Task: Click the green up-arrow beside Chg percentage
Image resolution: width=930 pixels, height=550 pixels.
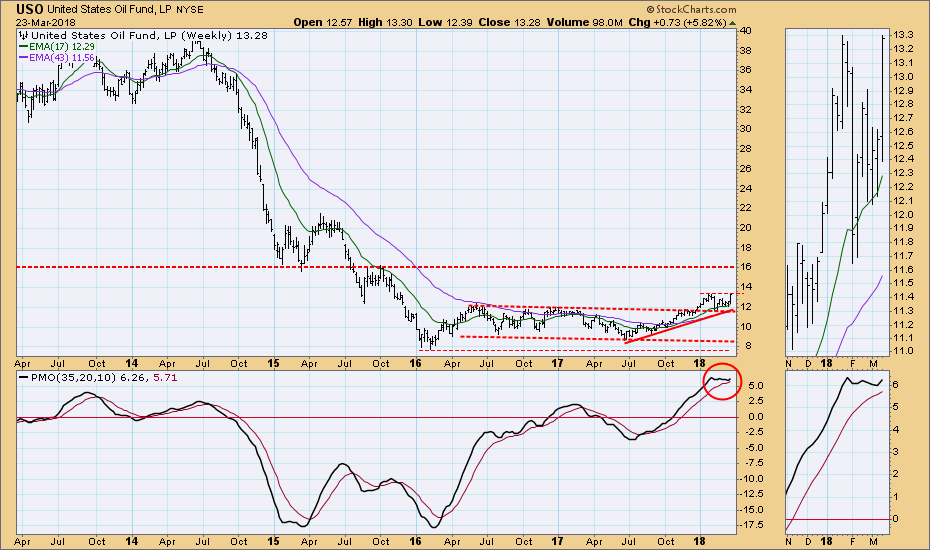Action: (x=733, y=21)
